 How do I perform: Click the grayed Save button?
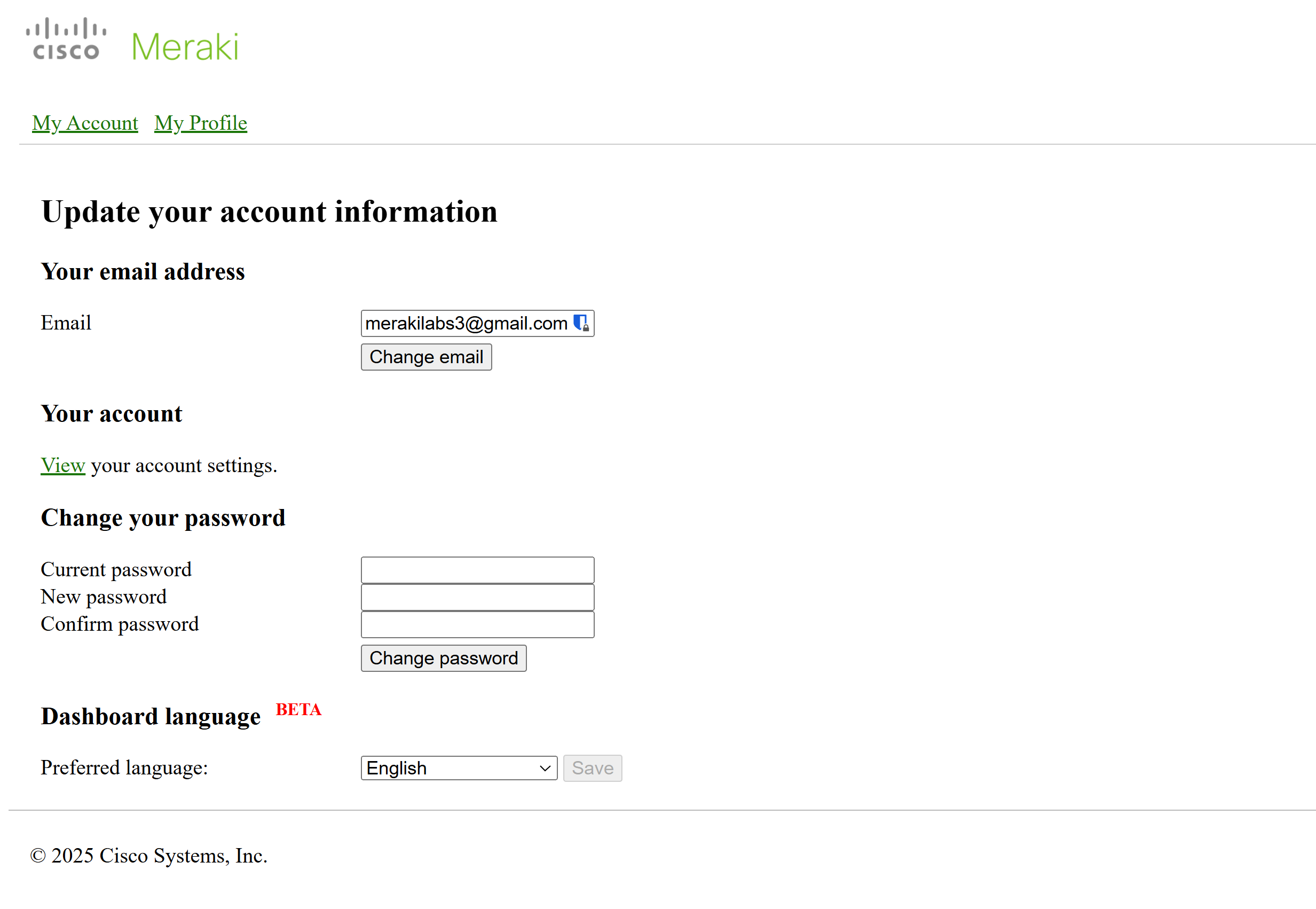pyautogui.click(x=593, y=769)
